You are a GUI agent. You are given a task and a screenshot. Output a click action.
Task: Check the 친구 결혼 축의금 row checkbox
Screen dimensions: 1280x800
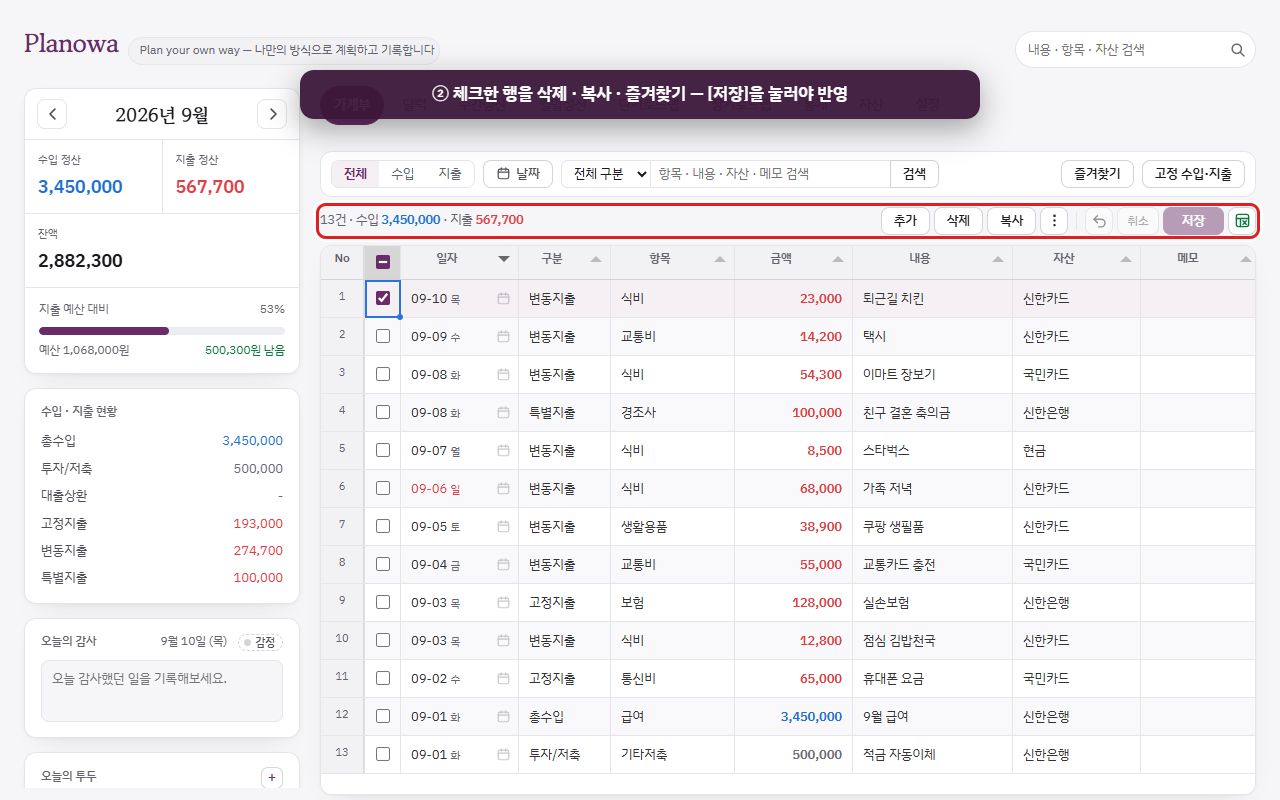tap(383, 412)
